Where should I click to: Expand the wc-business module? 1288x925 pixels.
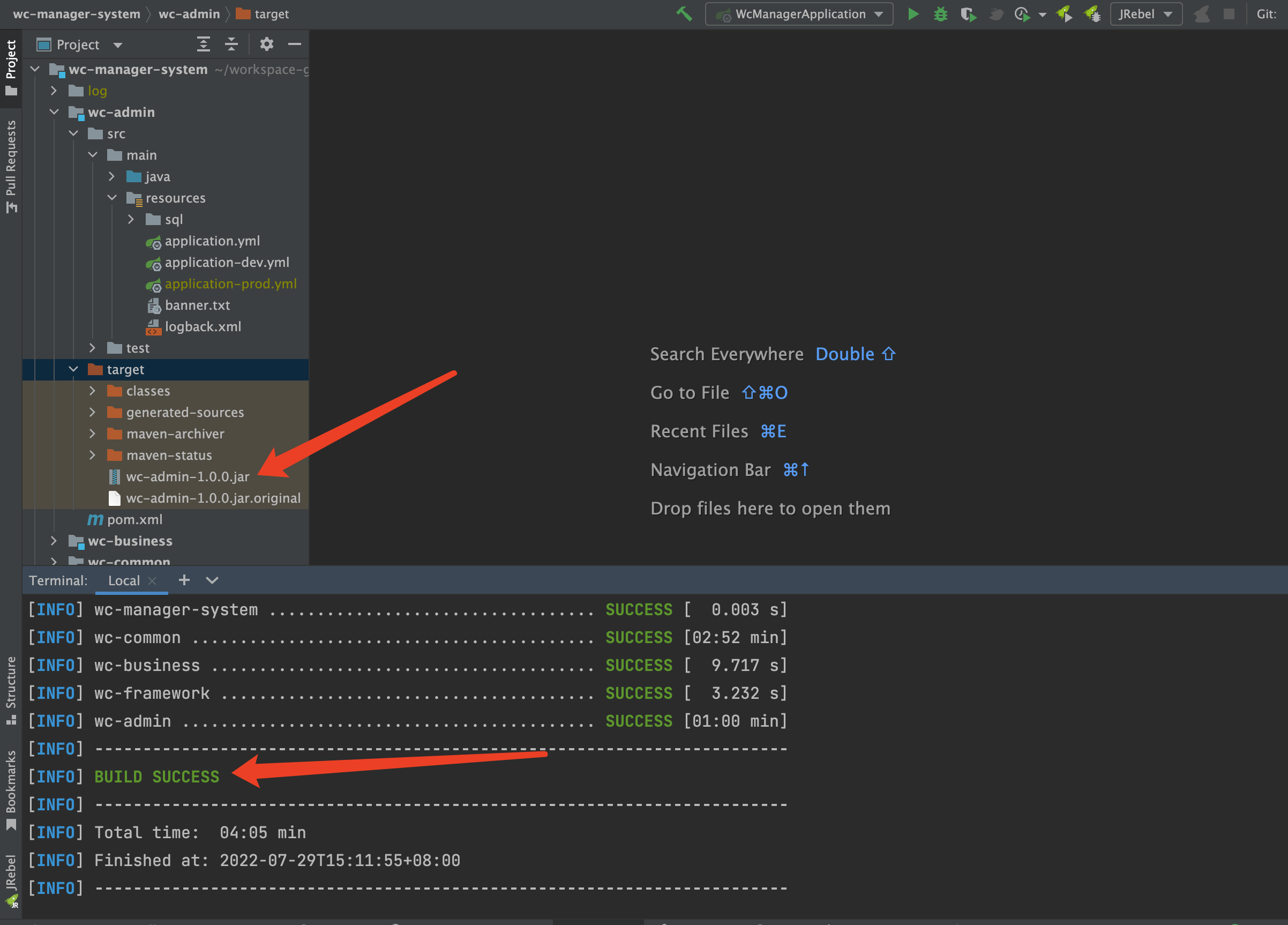(x=54, y=541)
